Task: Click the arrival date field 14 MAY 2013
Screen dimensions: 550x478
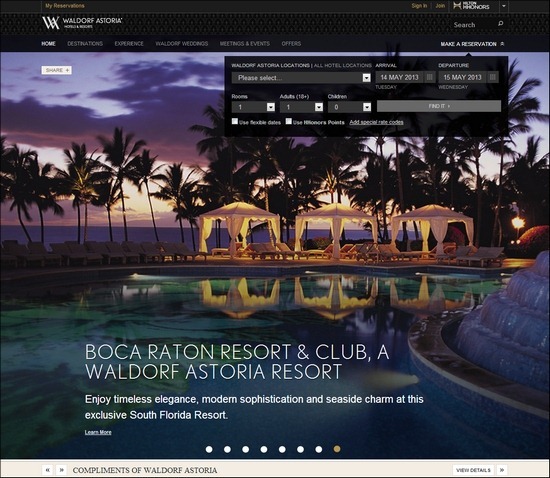Action: 400,77
